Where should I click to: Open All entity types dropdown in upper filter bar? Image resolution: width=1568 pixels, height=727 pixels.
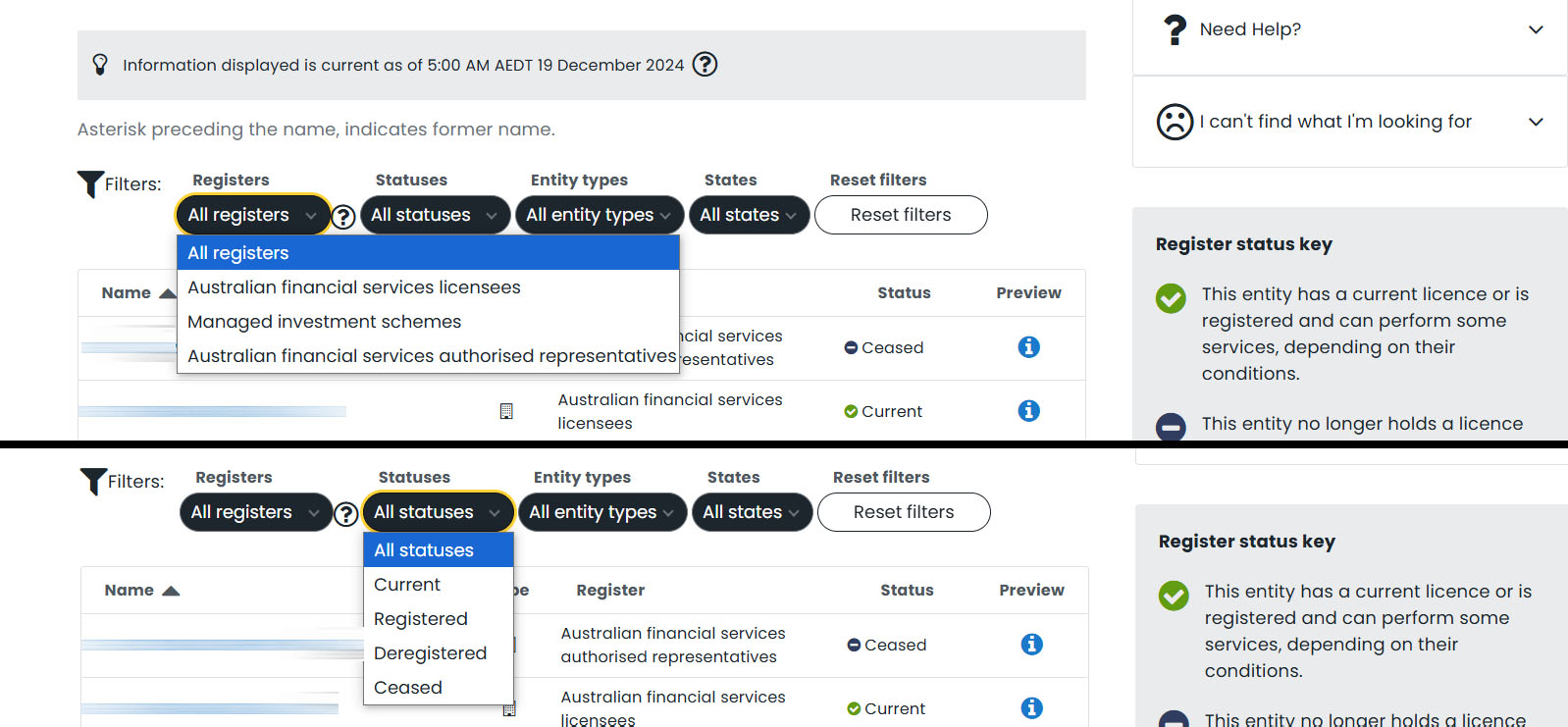(598, 215)
